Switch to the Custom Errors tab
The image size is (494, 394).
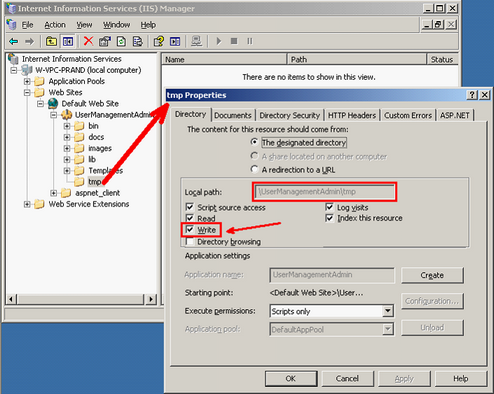(408, 115)
